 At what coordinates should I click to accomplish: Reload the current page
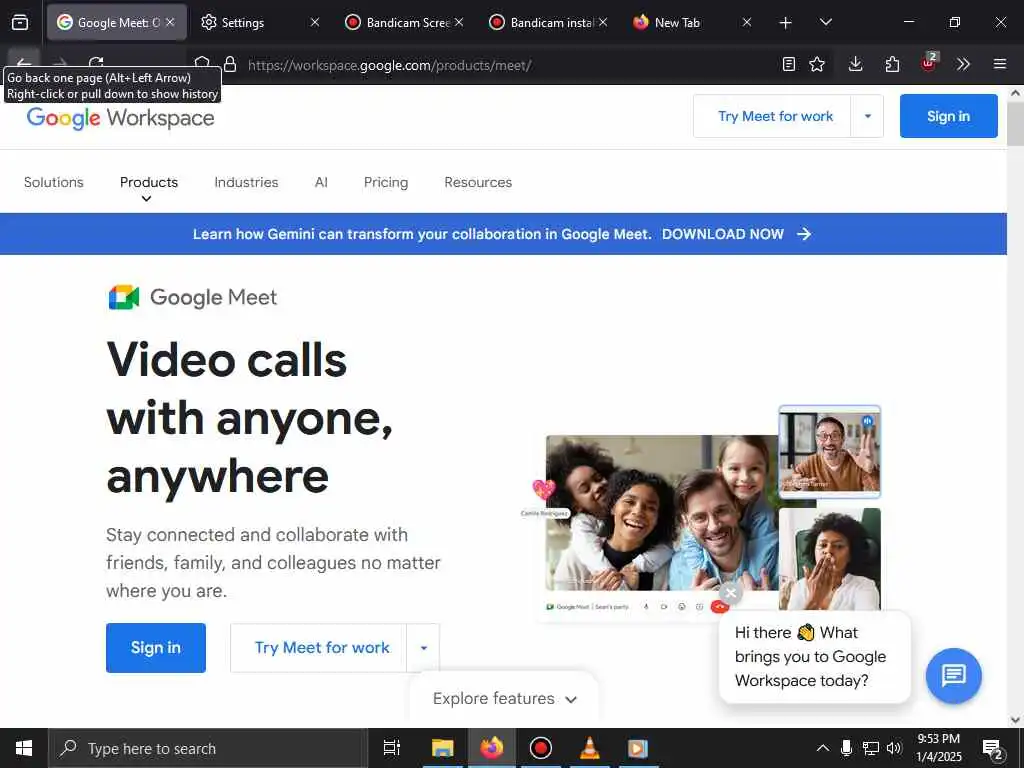(x=96, y=63)
